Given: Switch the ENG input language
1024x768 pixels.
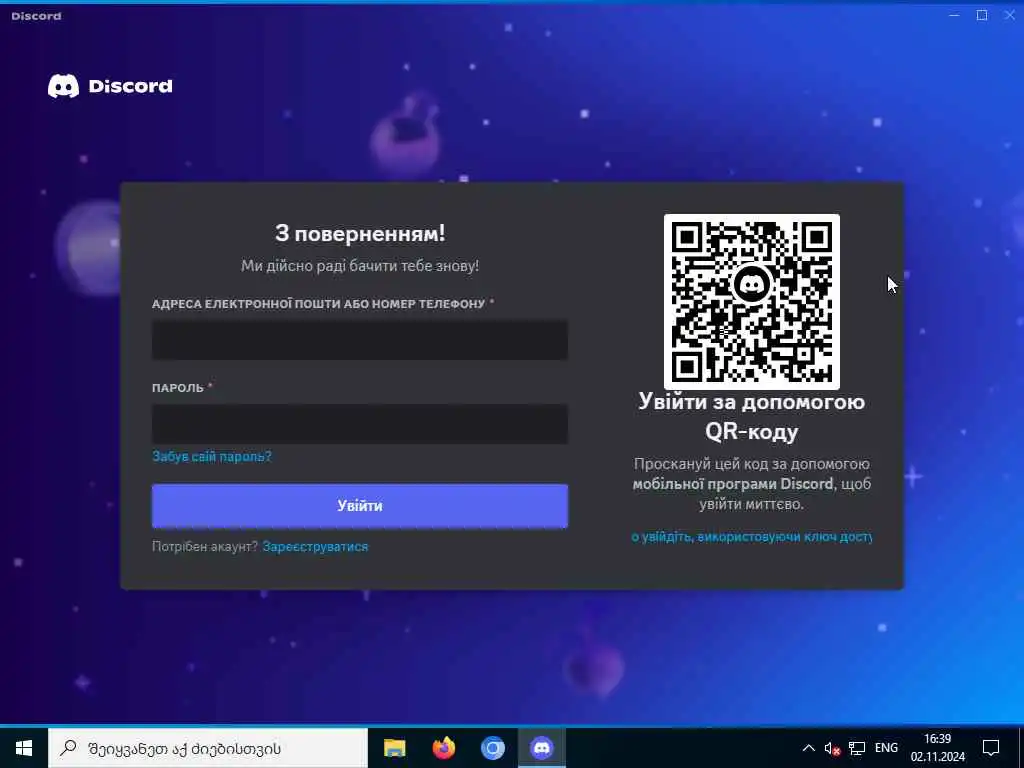Looking at the screenshot, I should pos(886,748).
